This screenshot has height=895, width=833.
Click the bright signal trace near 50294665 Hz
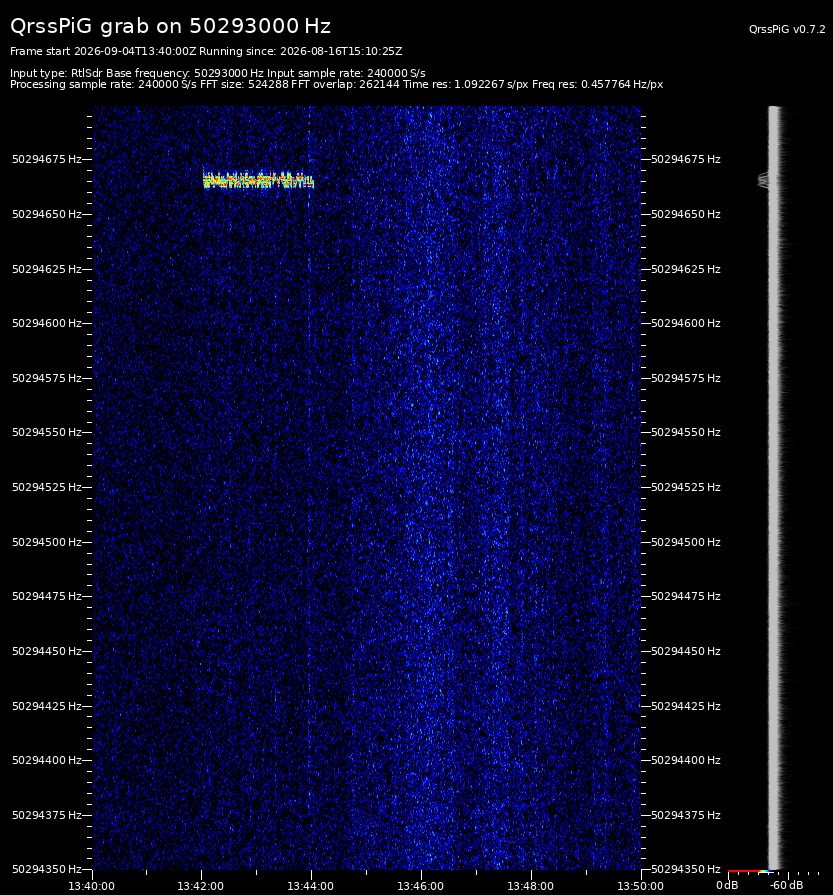[x=259, y=180]
